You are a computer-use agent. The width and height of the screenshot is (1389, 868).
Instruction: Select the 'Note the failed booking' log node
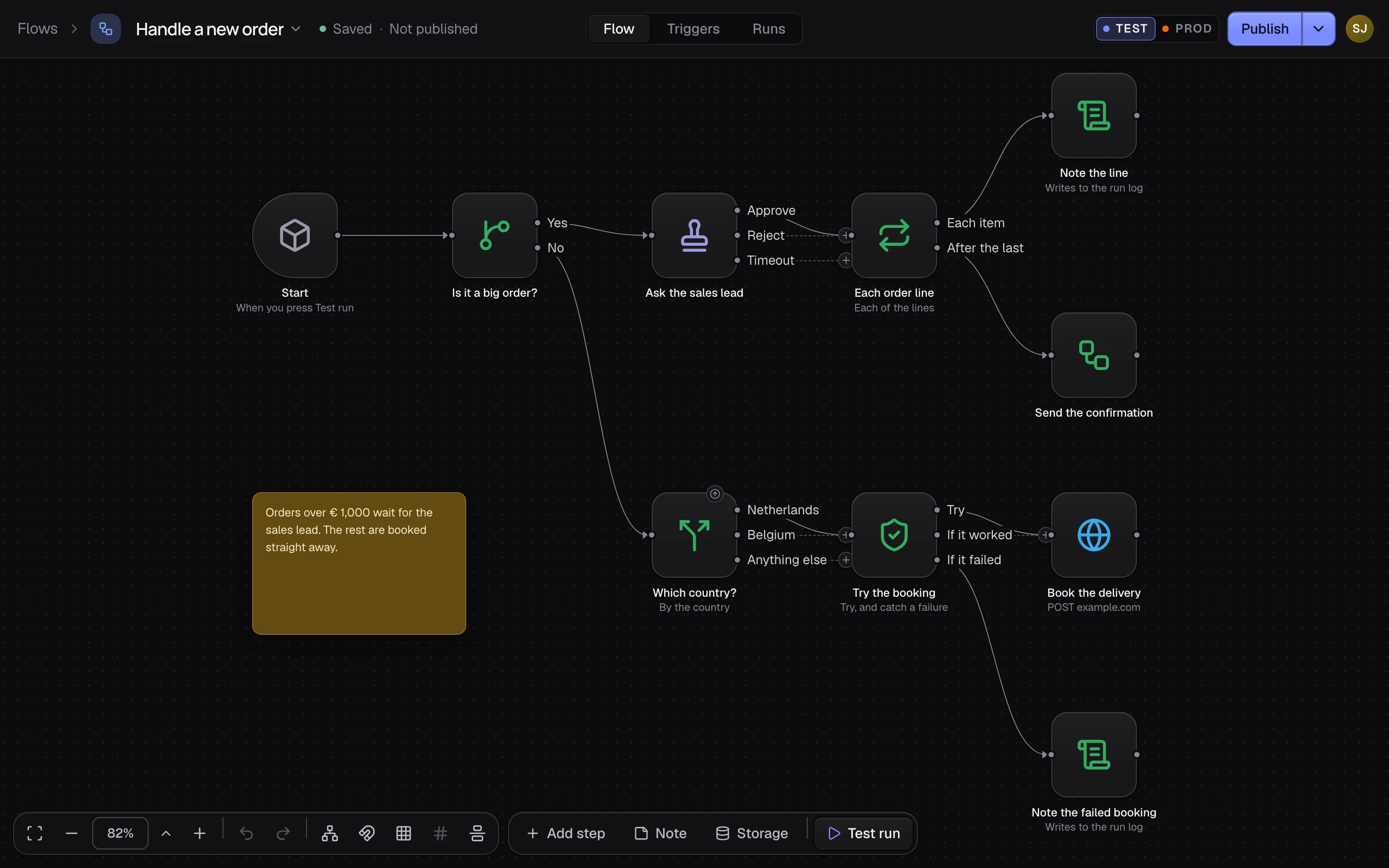tap(1094, 755)
